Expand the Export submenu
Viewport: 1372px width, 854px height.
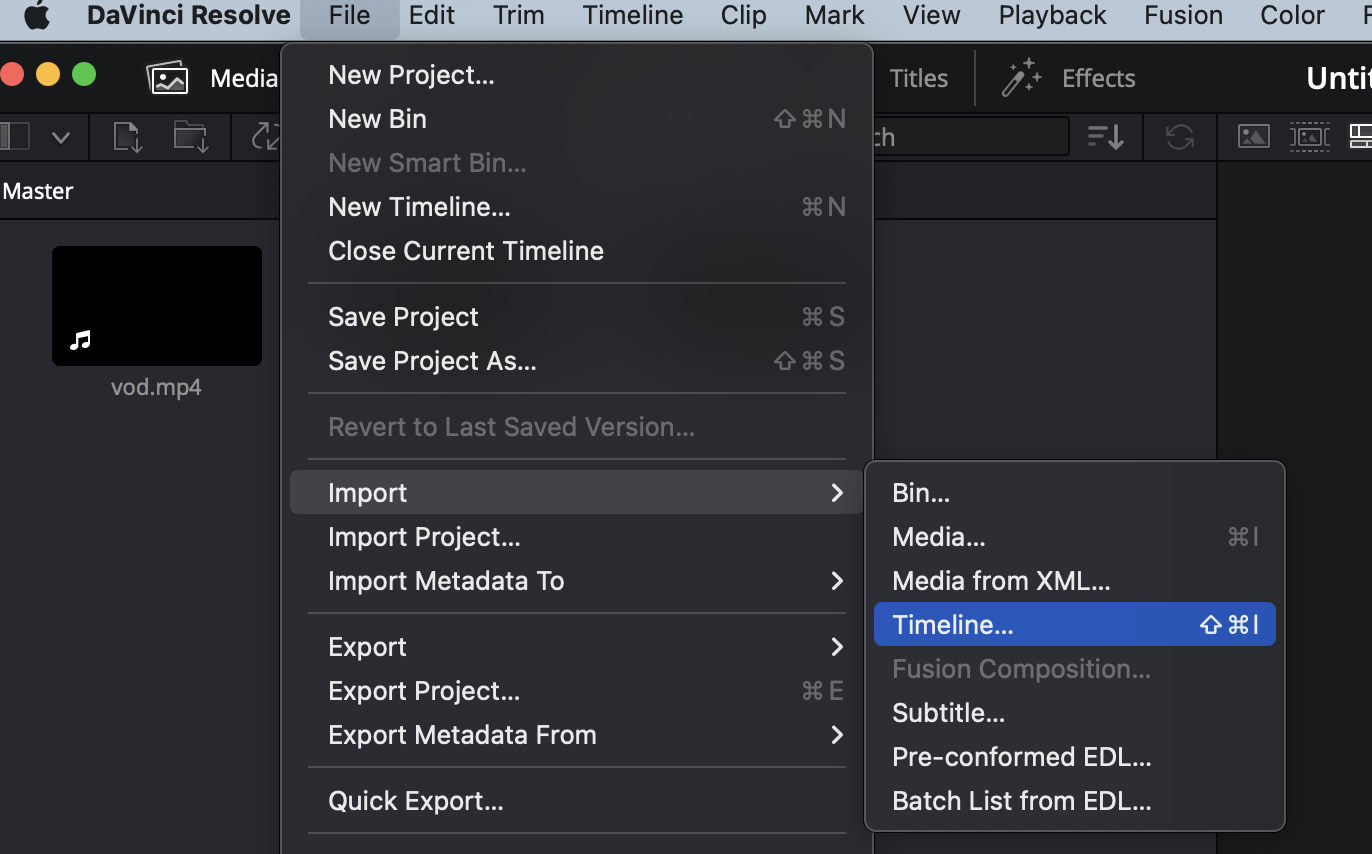click(578, 647)
